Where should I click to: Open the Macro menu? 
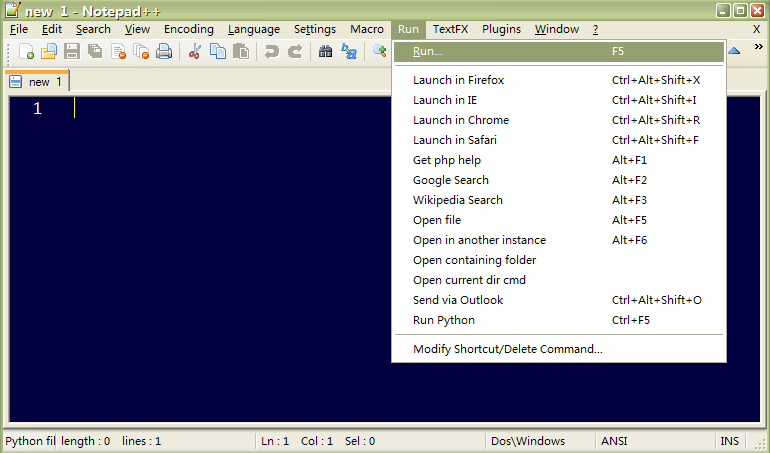367,29
